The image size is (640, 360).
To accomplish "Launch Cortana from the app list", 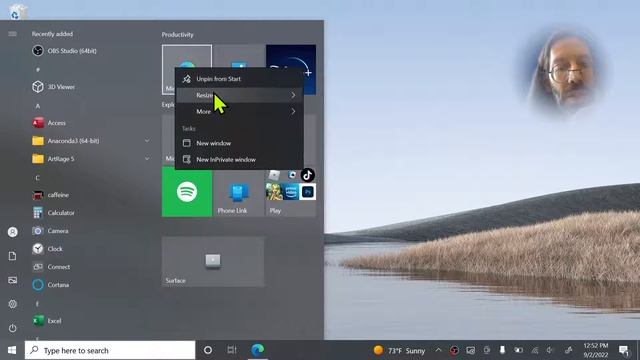I will click(x=51, y=284).
